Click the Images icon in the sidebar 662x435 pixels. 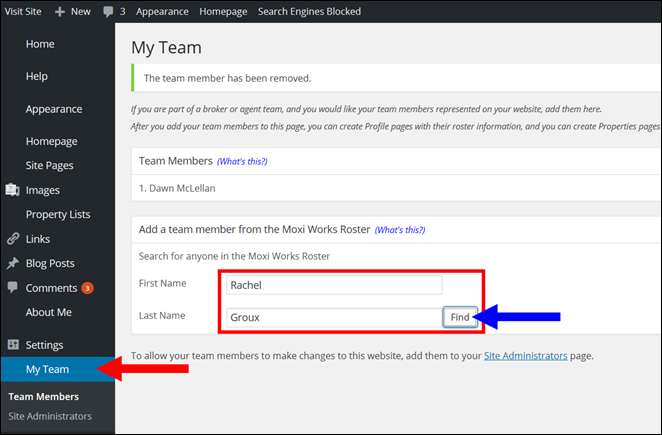(12, 190)
